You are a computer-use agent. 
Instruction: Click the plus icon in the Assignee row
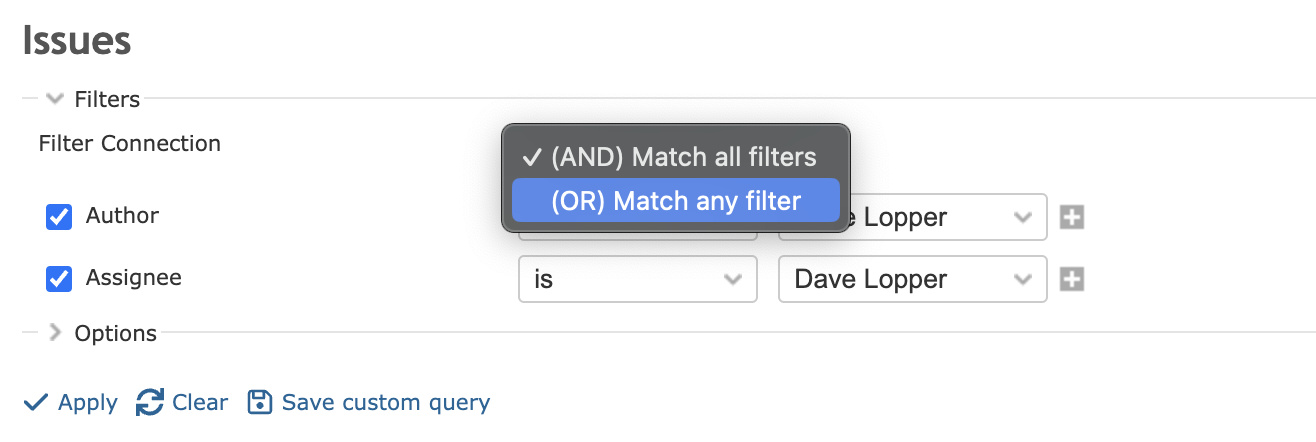tap(1072, 279)
